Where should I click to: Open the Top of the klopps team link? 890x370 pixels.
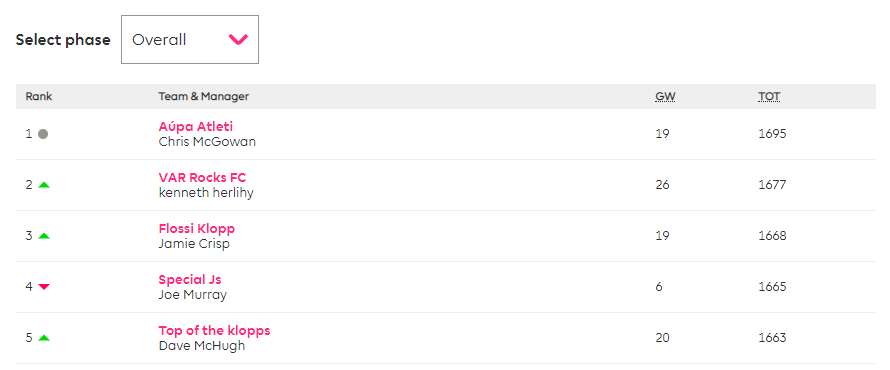[215, 331]
